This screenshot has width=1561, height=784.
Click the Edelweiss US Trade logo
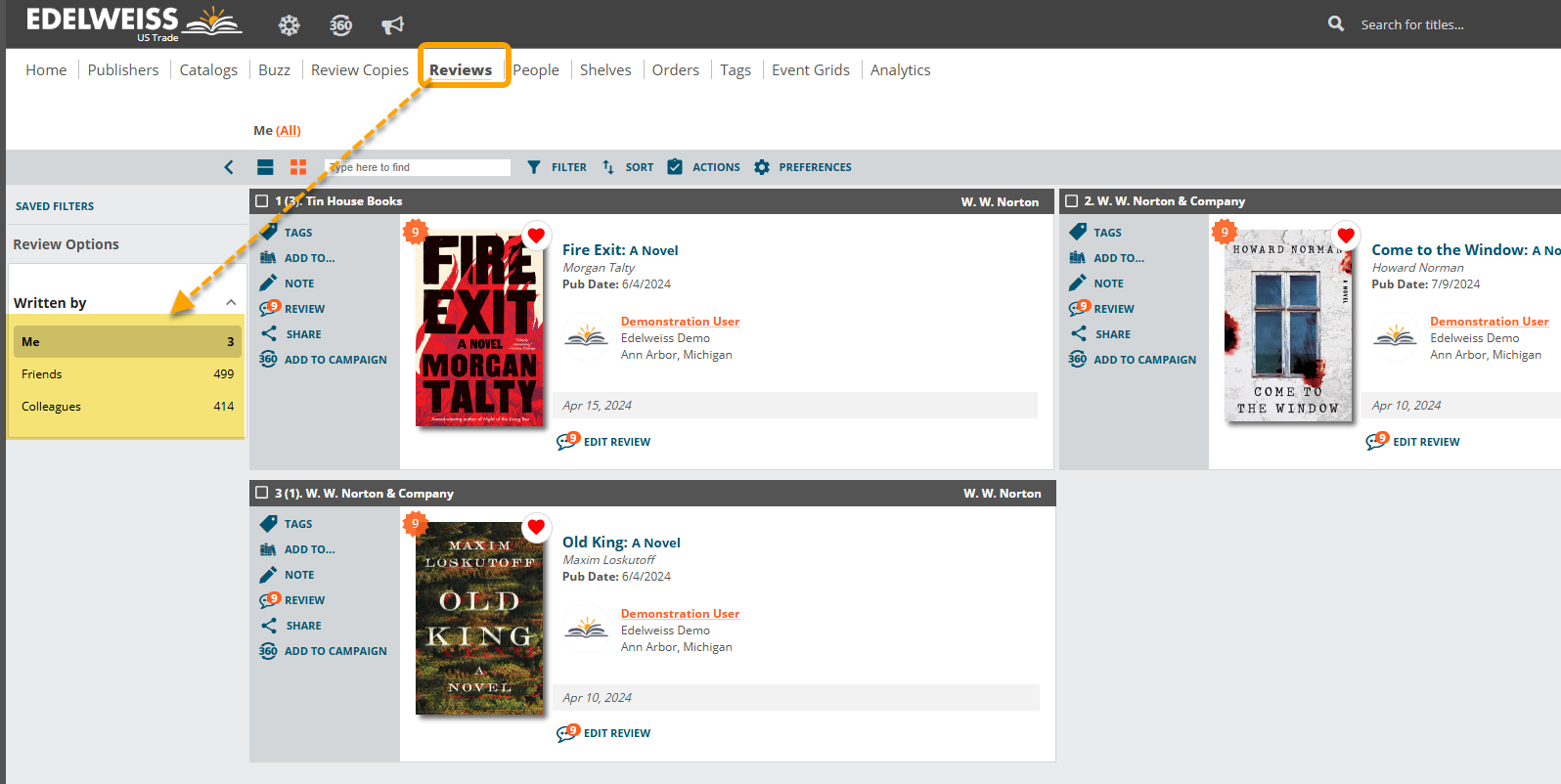[x=133, y=23]
